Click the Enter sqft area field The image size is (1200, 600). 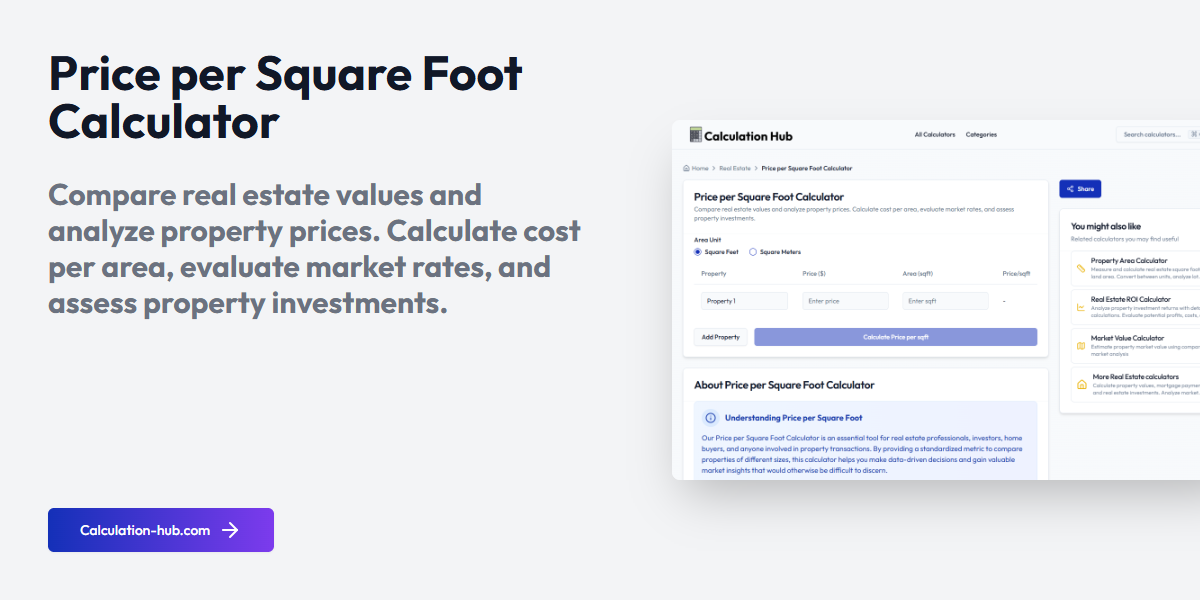(945, 301)
